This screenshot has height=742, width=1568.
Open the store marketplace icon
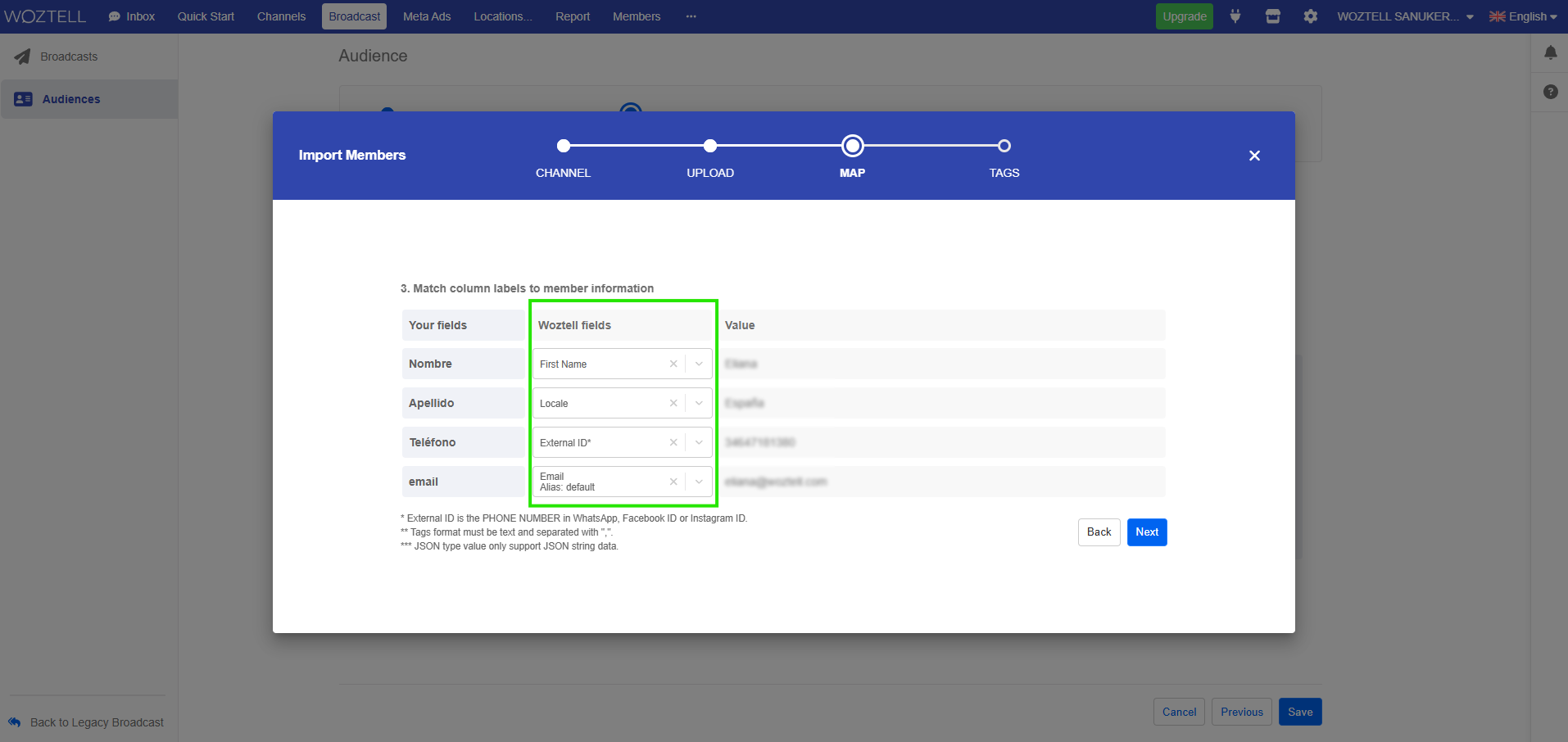(1273, 16)
